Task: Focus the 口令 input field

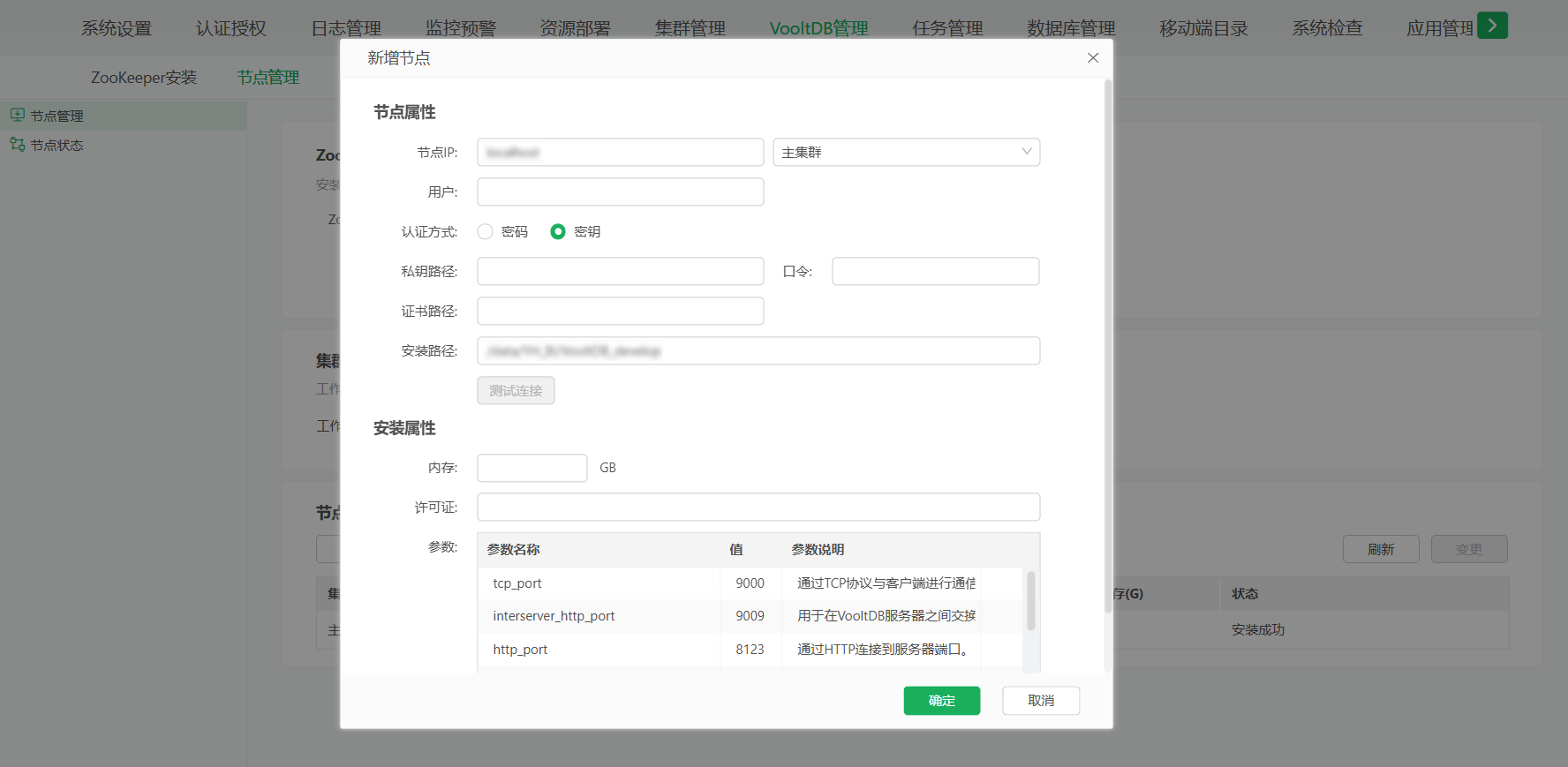Action: pos(936,271)
